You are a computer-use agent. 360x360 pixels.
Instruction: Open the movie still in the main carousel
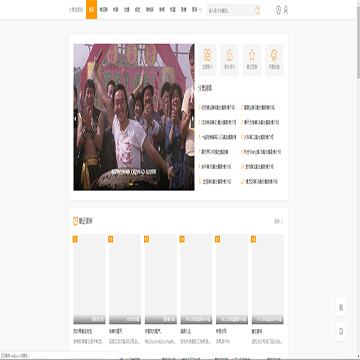[x=134, y=117]
